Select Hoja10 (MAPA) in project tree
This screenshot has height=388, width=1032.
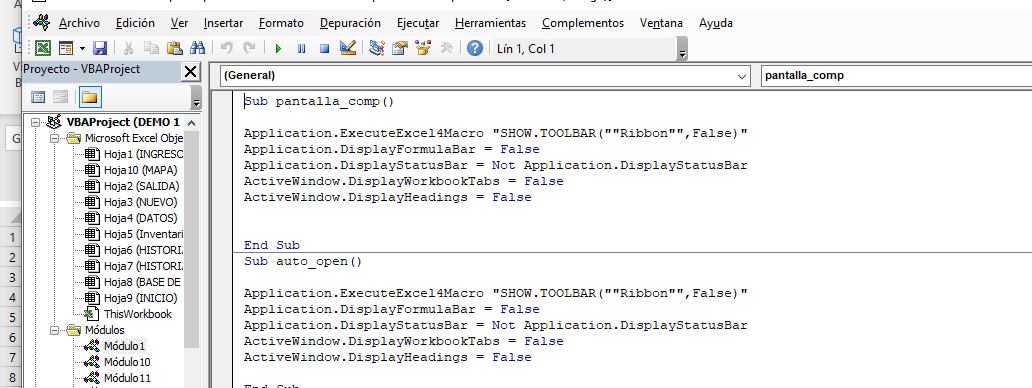(x=140, y=170)
